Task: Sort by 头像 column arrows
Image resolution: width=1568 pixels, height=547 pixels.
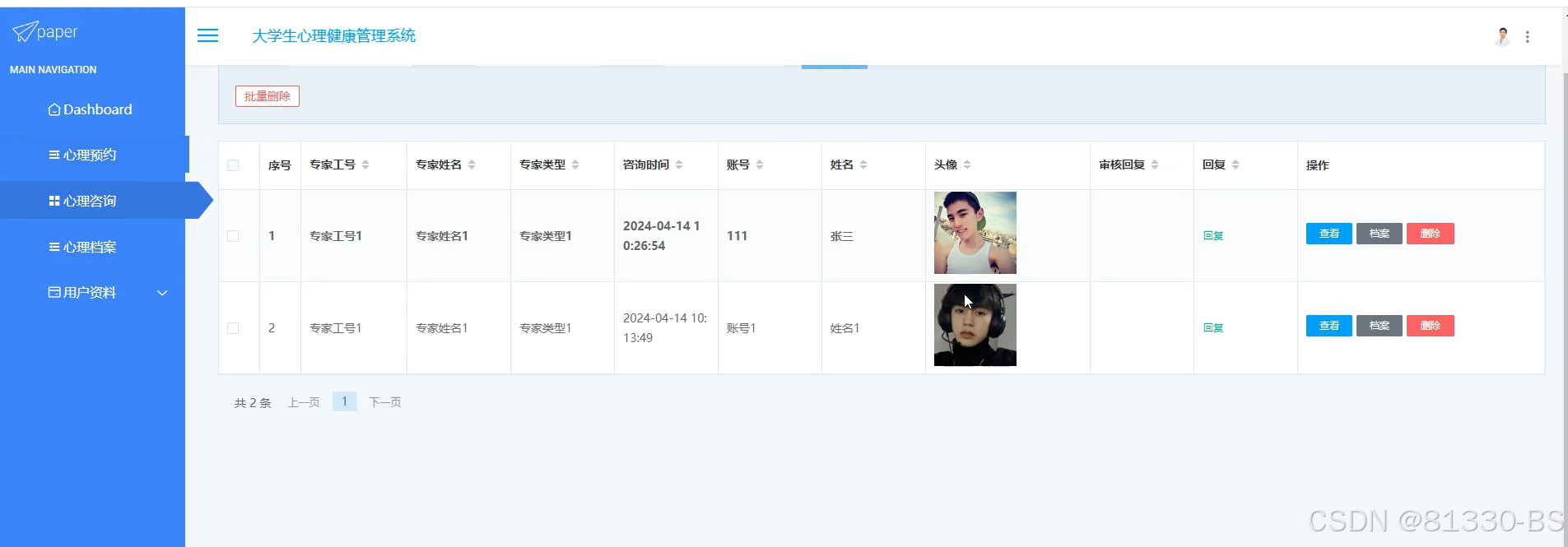Action: click(x=967, y=165)
